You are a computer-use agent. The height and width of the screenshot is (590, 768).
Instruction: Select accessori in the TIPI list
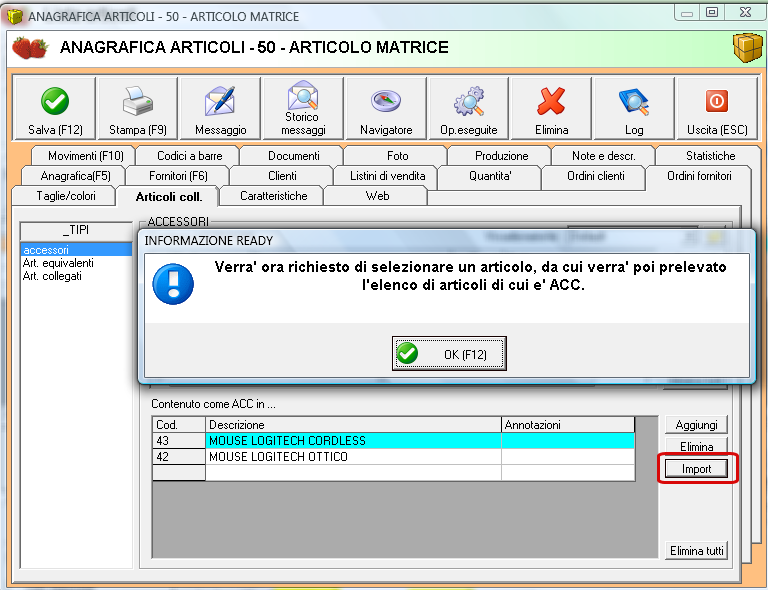coord(76,250)
